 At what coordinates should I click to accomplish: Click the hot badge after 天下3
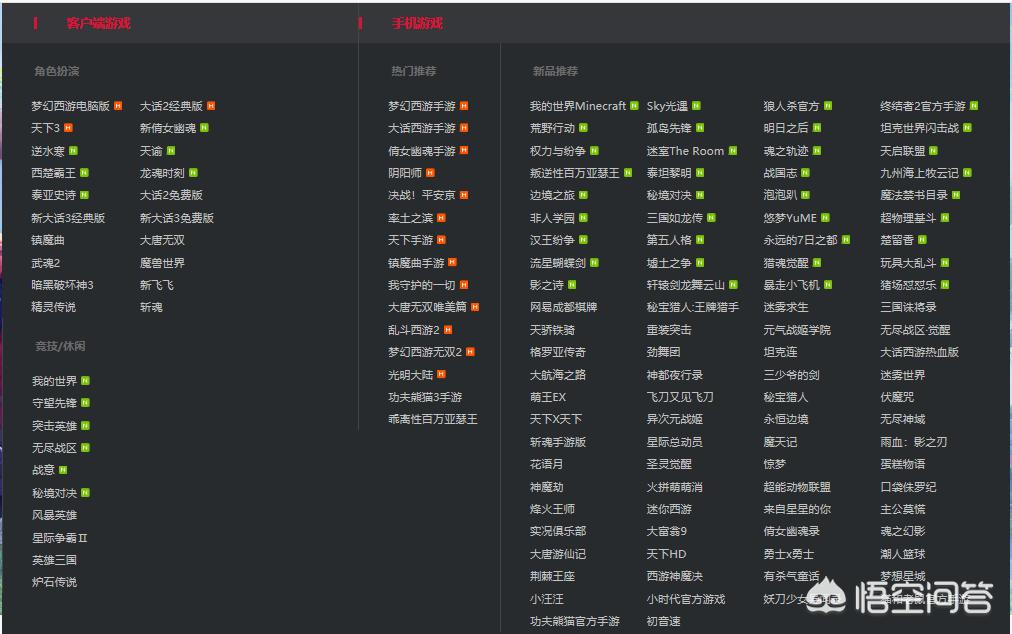(x=68, y=128)
